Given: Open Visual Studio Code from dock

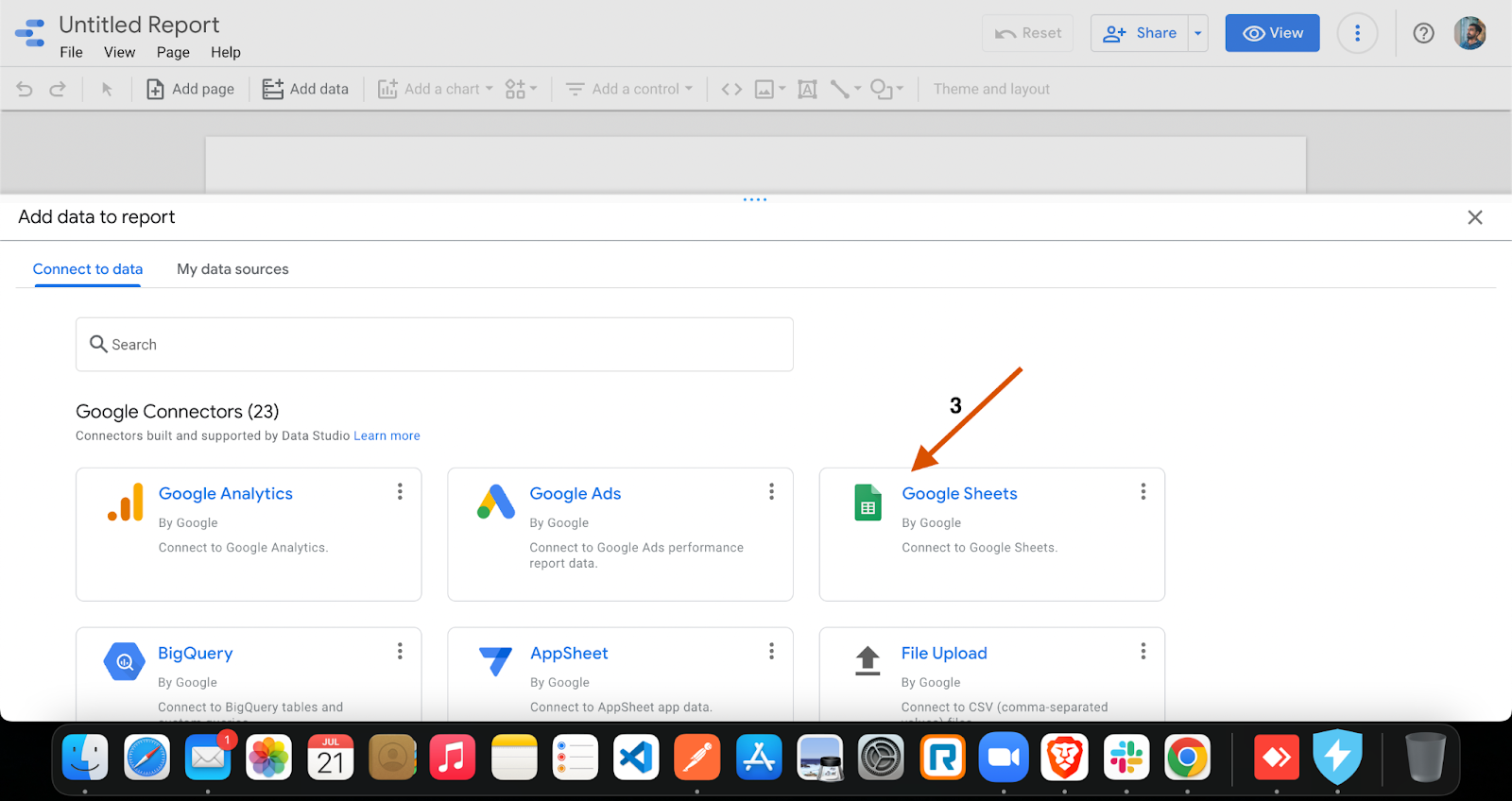Looking at the screenshot, I should [x=636, y=758].
